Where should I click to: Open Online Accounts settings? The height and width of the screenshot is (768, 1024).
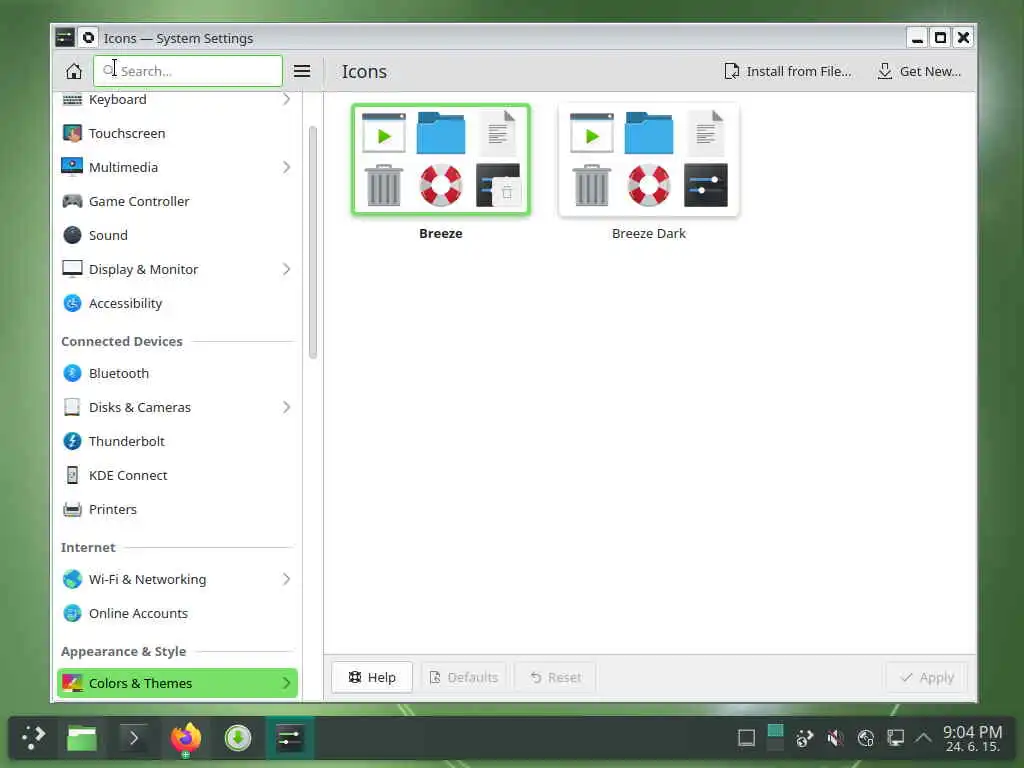click(x=177, y=613)
